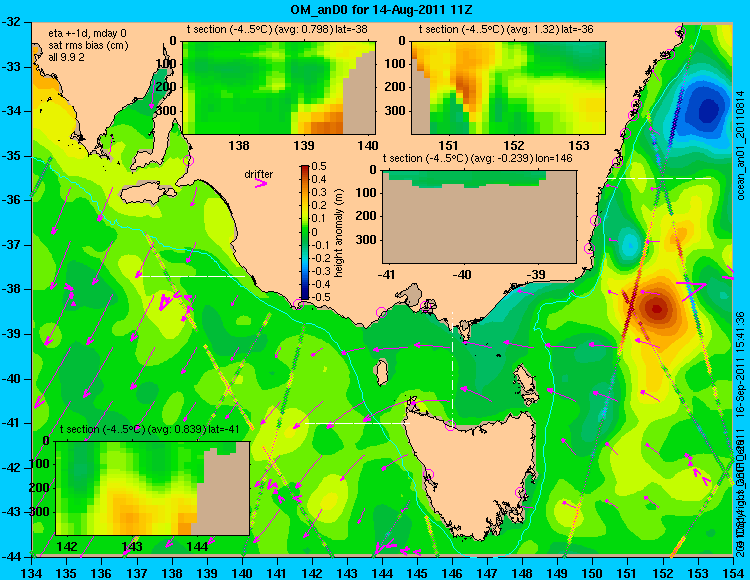750x580 pixels.
Task: Click Kangaroo Island on the map
Action: coord(149,194)
